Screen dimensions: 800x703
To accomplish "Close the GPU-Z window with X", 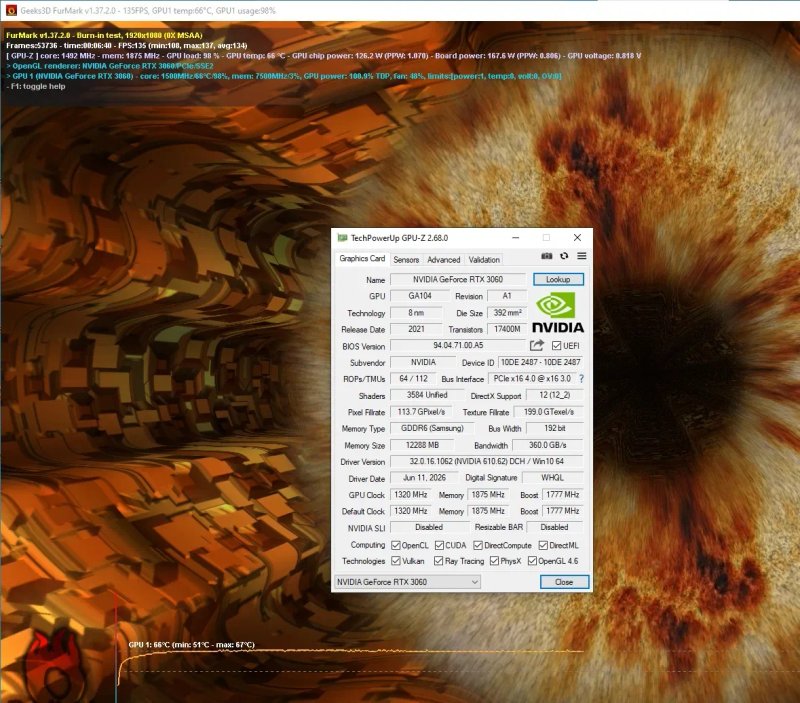I will [577, 238].
